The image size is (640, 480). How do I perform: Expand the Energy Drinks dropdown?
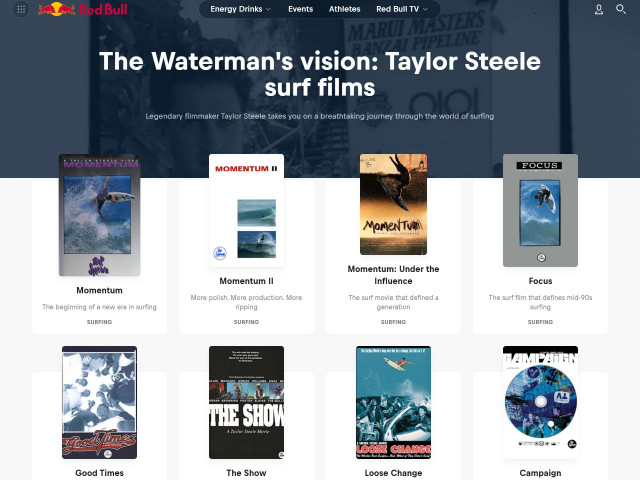(x=240, y=9)
